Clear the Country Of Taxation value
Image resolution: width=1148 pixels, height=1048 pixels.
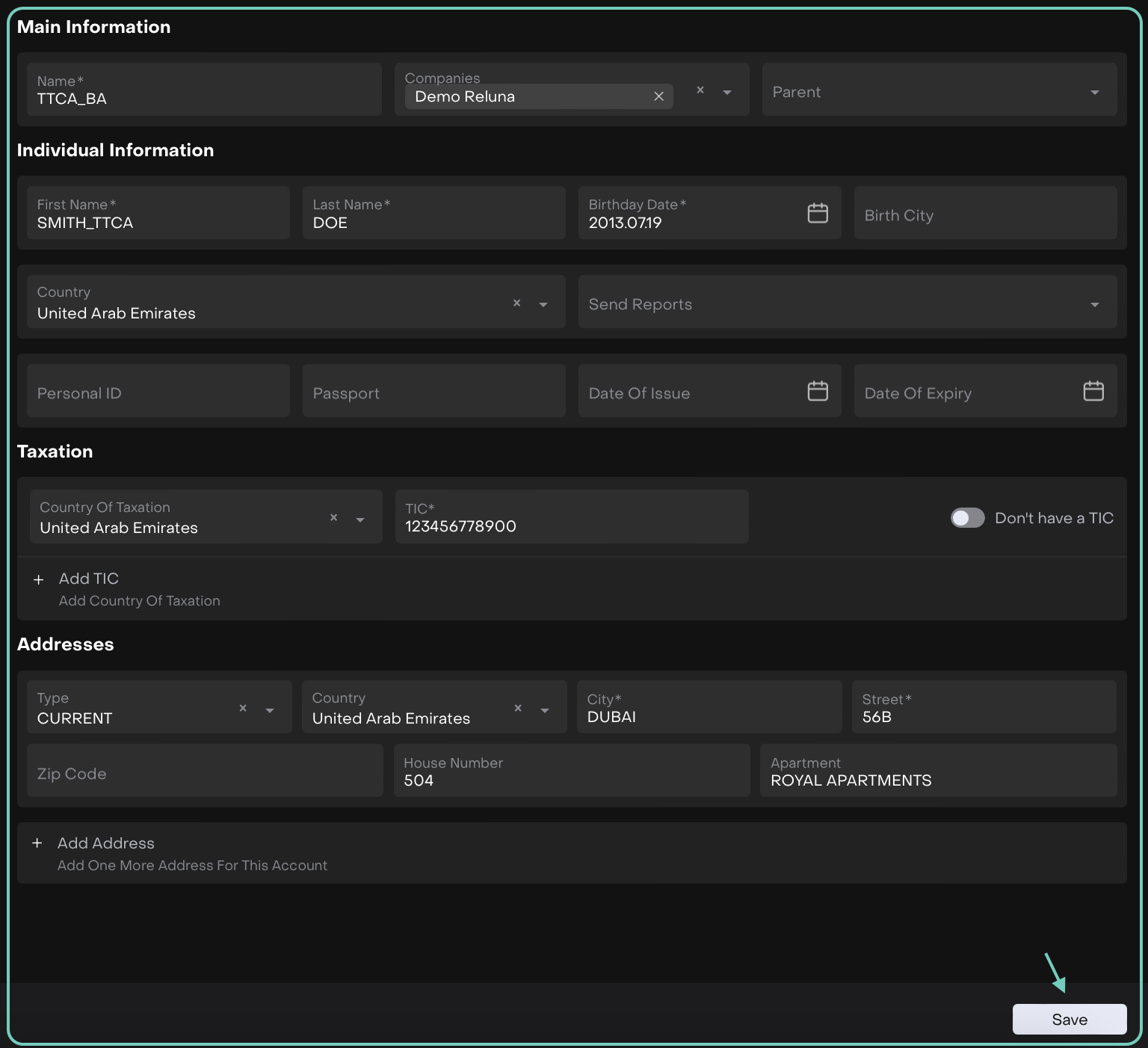(333, 518)
